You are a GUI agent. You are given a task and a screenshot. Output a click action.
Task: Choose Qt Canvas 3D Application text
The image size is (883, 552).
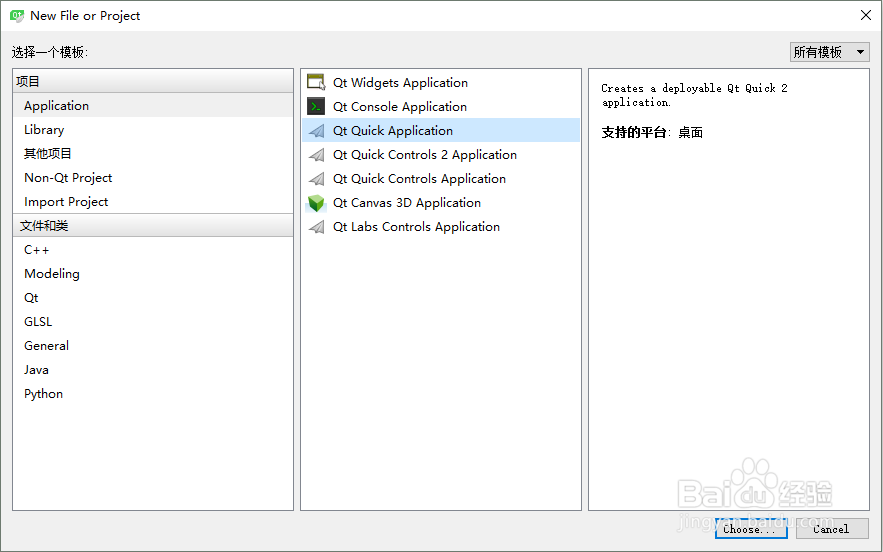click(407, 203)
